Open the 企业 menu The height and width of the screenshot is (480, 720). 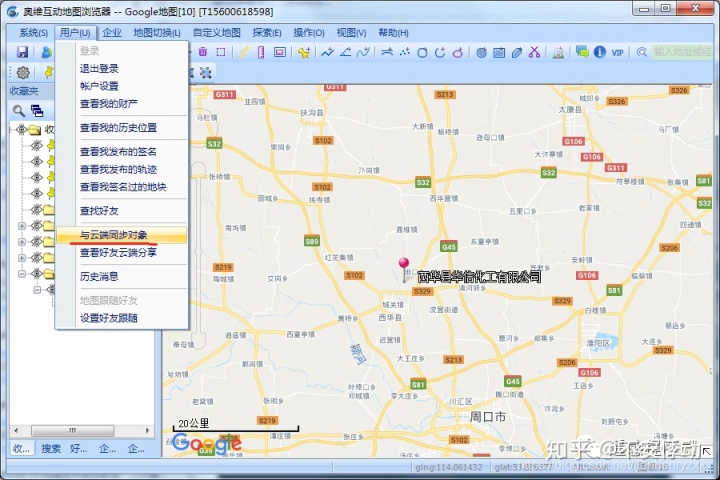[x=112, y=33]
